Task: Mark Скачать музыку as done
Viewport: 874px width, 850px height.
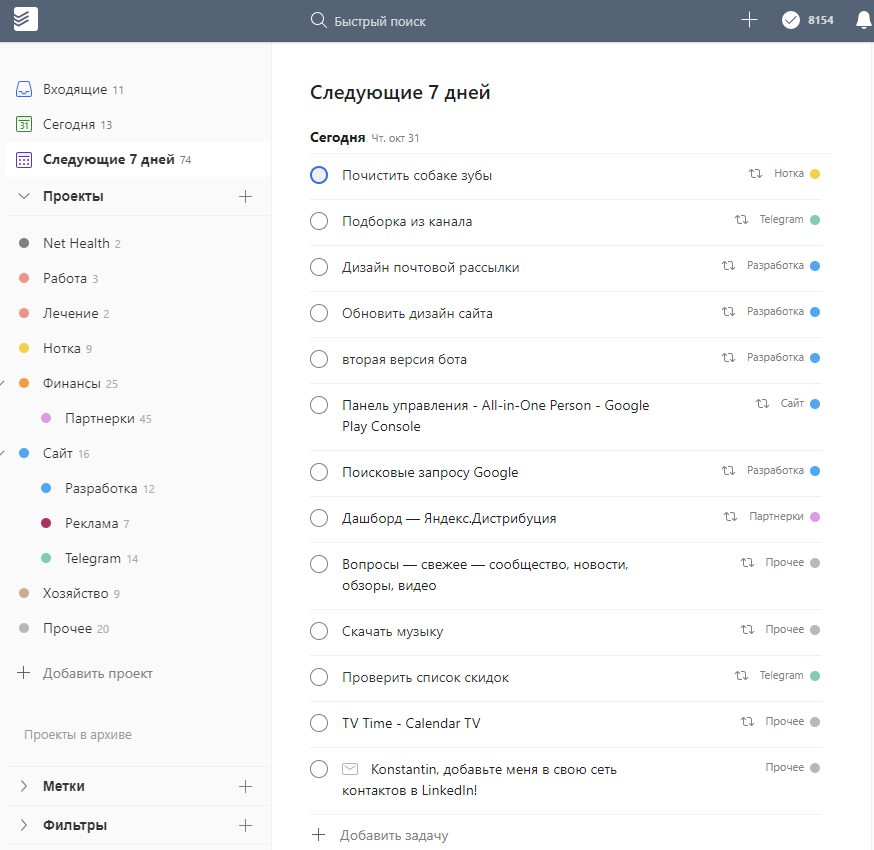Action: (x=318, y=631)
